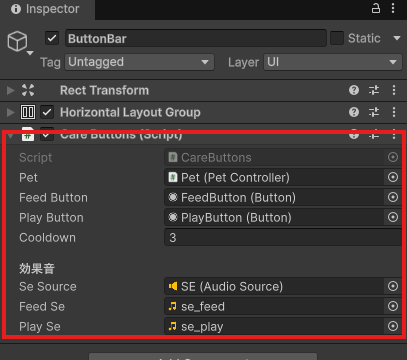Image resolution: width=407 pixels, height=360 pixels.
Task: Open the Layer dropdown showing UI
Action: click(333, 62)
